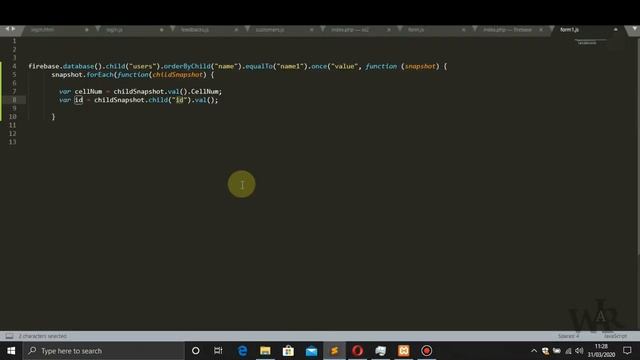Image resolution: width=640 pixels, height=360 pixels.
Task: Switch to the login.html tab
Action: 43,30
